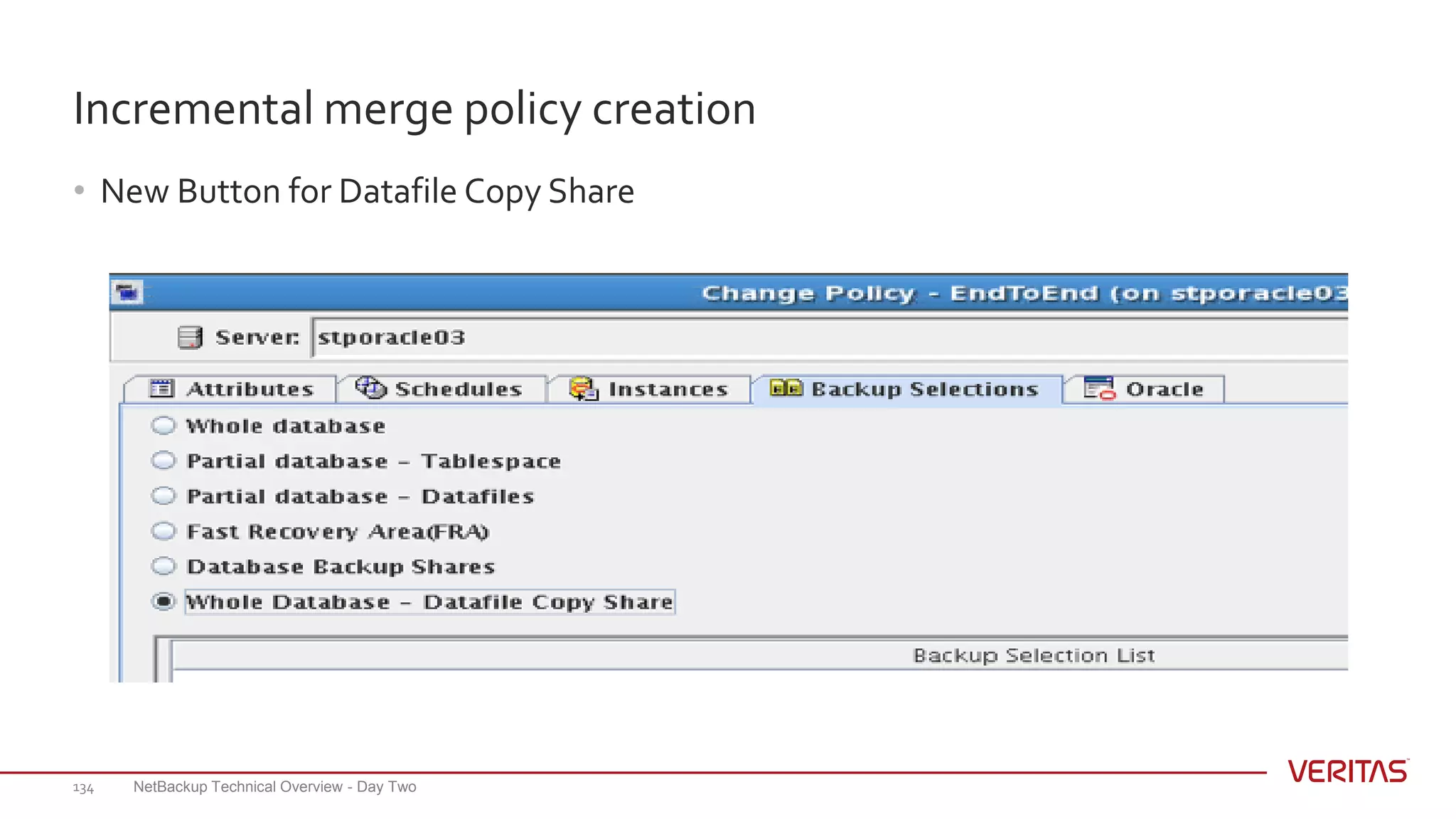Click the Backup Selections tab icon
The image size is (1456, 819).
[786, 387]
